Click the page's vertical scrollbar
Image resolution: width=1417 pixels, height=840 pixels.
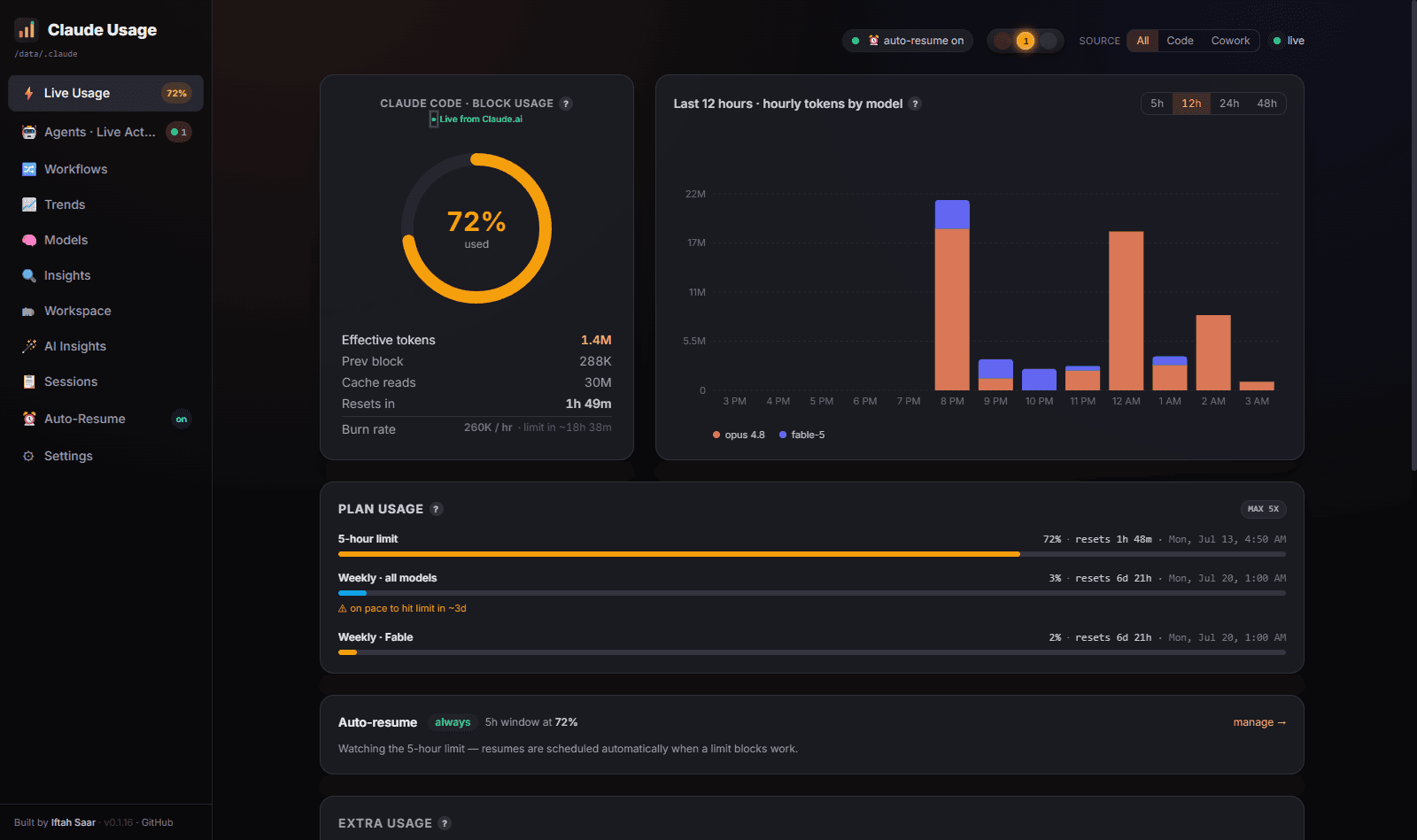(x=1413, y=235)
